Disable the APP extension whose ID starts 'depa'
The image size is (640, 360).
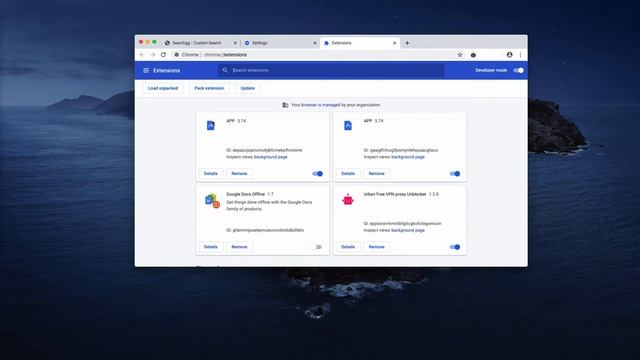[x=318, y=173]
